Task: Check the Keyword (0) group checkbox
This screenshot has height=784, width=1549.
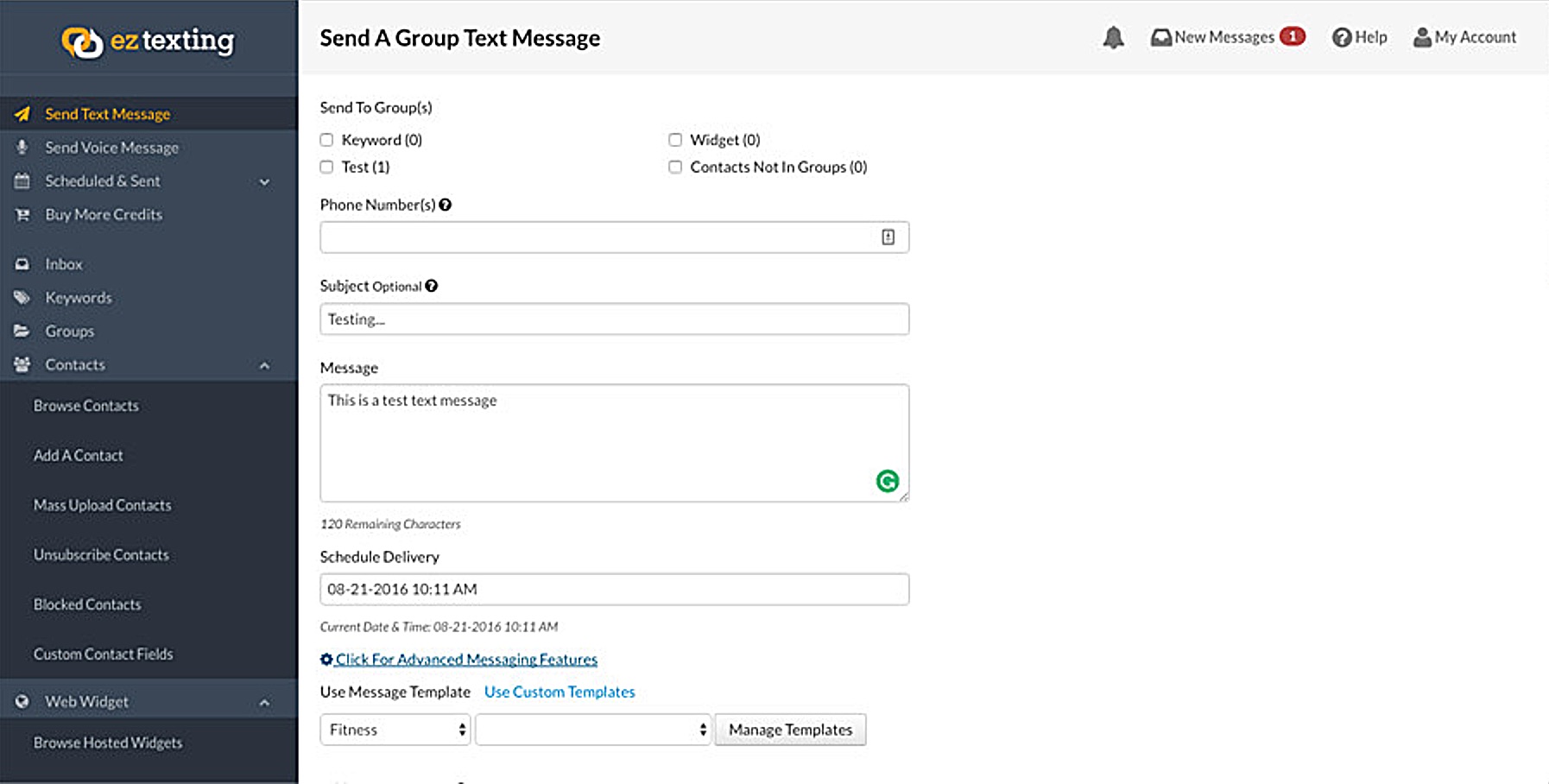Action: point(326,140)
